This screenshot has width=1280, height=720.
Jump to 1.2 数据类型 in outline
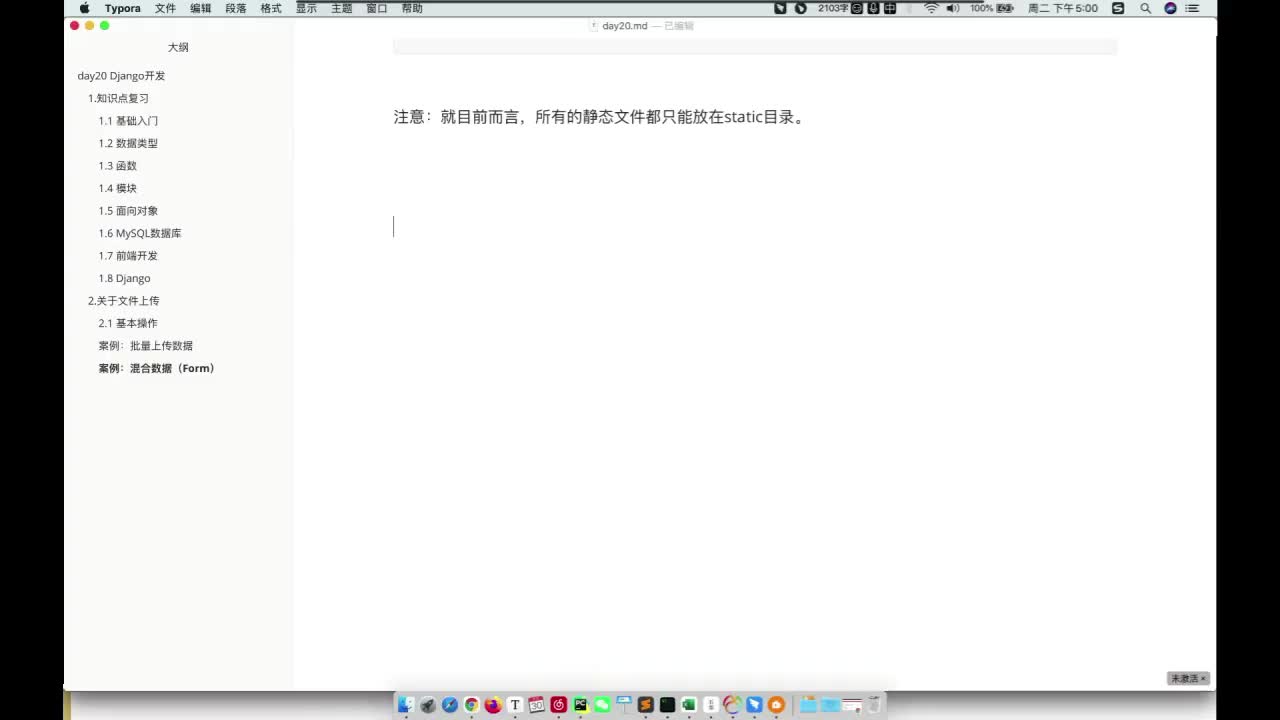click(128, 143)
